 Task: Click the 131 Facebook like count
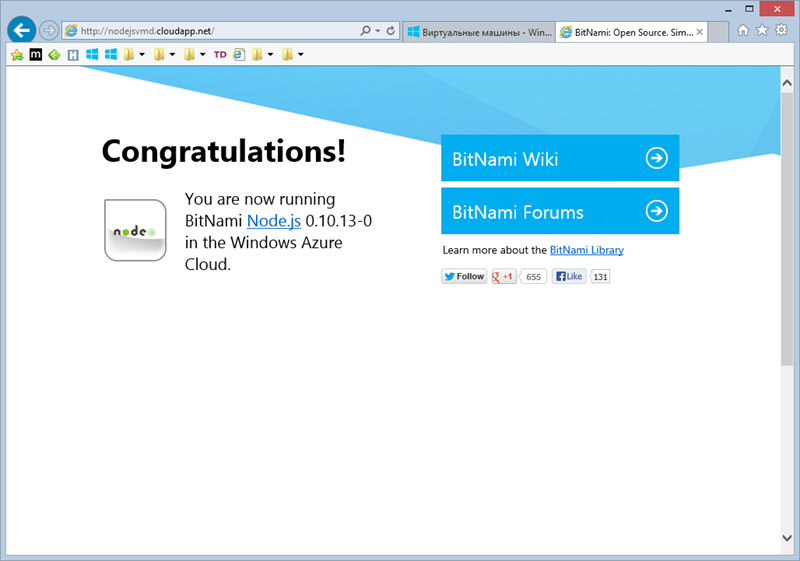601,277
